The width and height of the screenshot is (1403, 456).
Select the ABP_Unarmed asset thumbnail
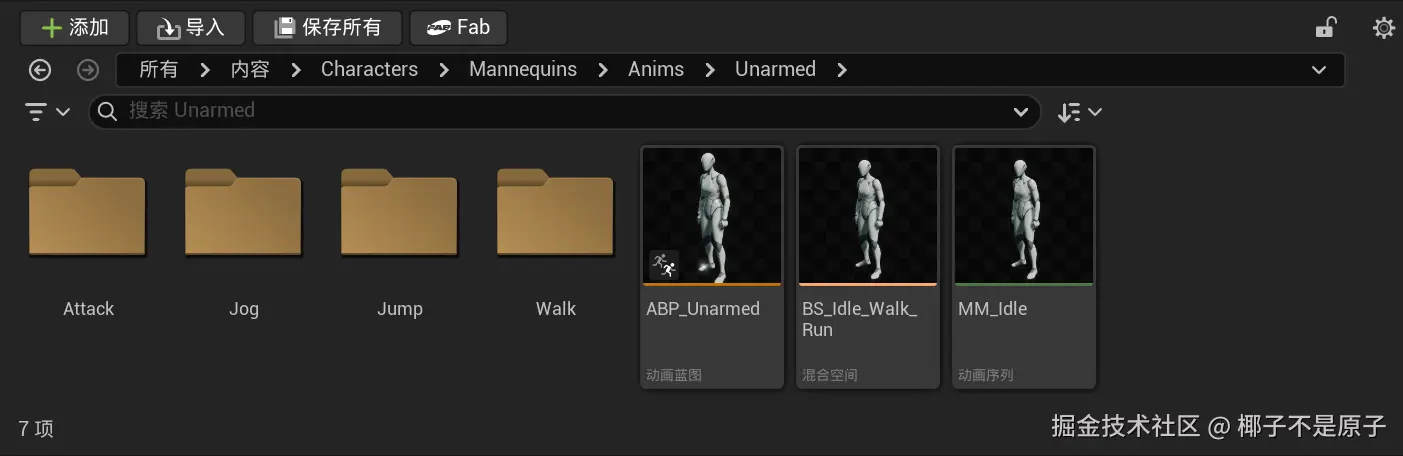click(712, 215)
